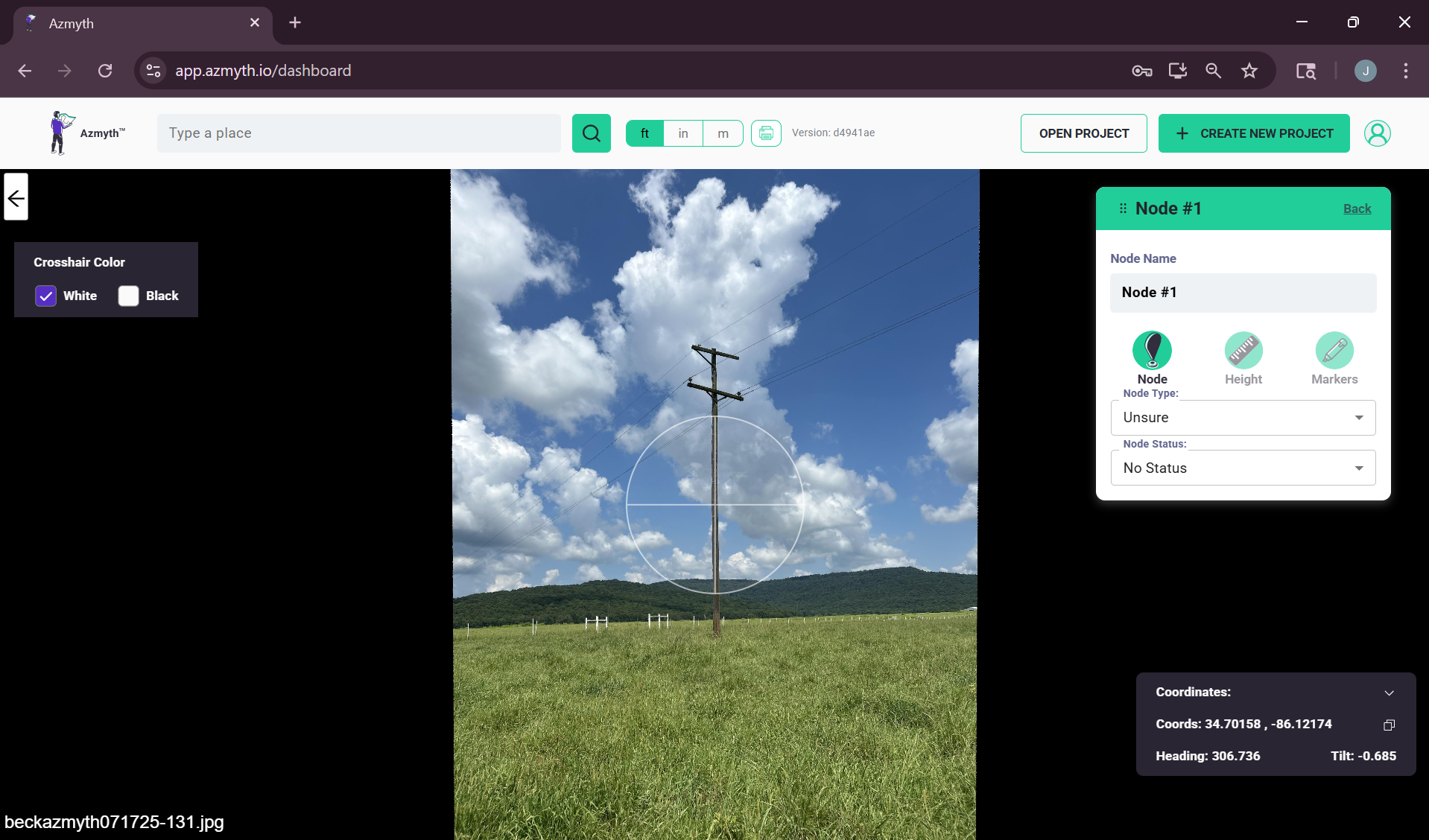This screenshot has width=1429, height=840.
Task: Click the Type a place search field
Action: tap(359, 133)
